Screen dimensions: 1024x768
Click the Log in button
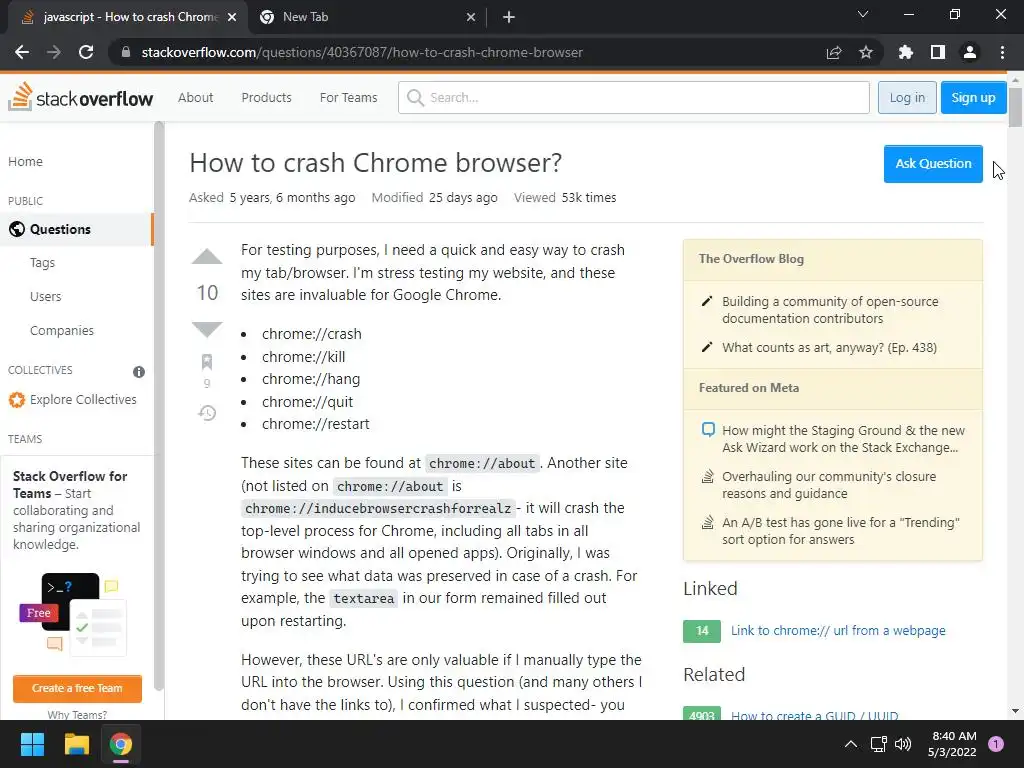coord(907,97)
